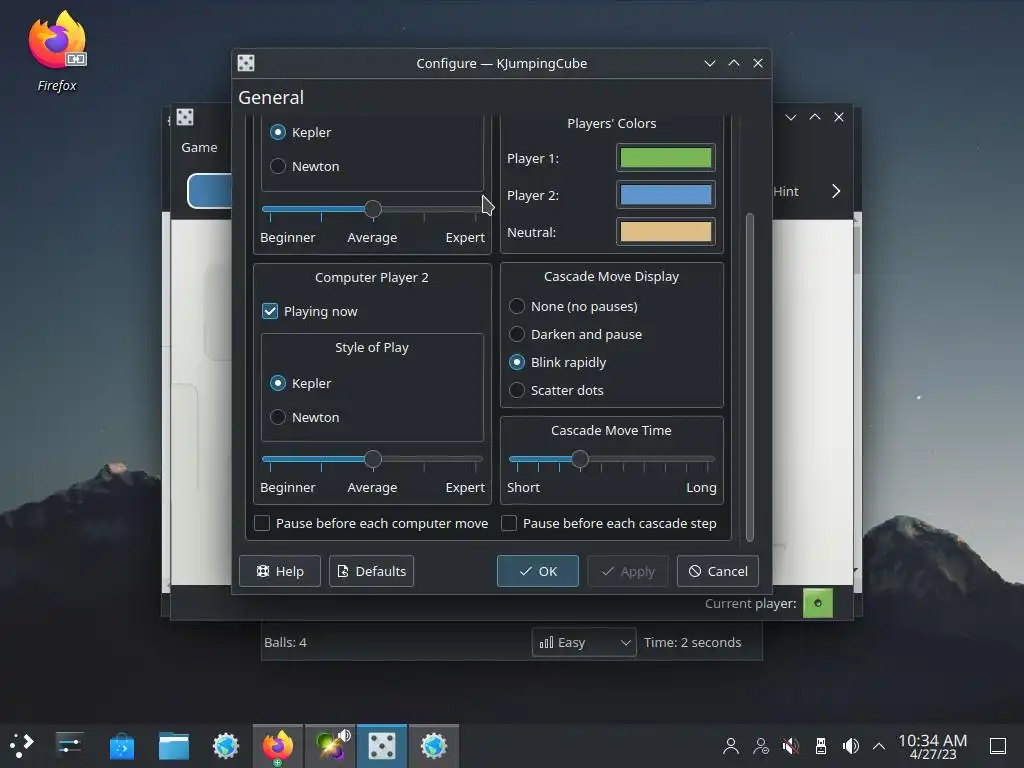Minimize the Configure dialog
This screenshot has width=1024, height=768.
coord(710,63)
